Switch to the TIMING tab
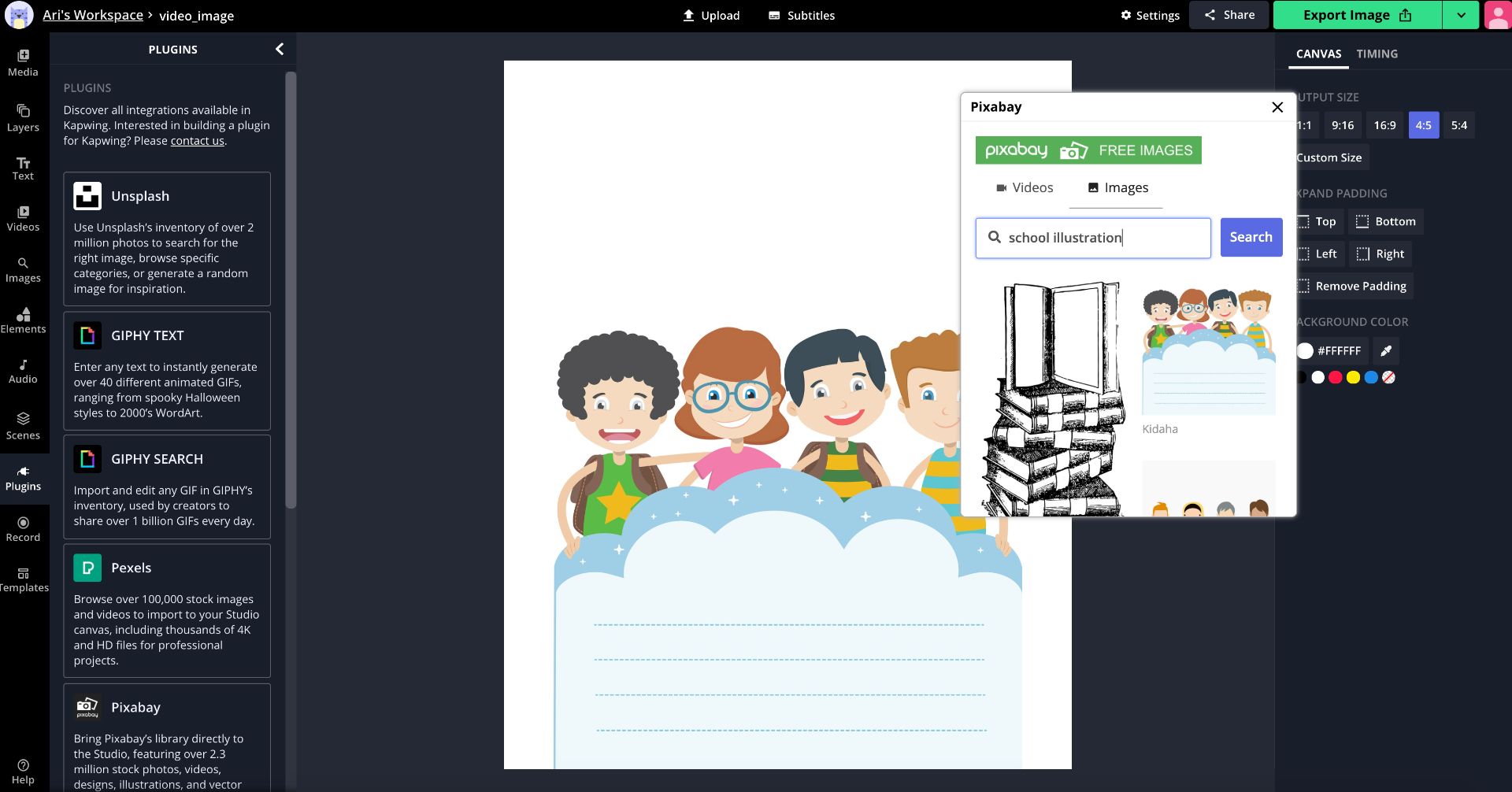The height and width of the screenshot is (792, 1512). 1377,54
